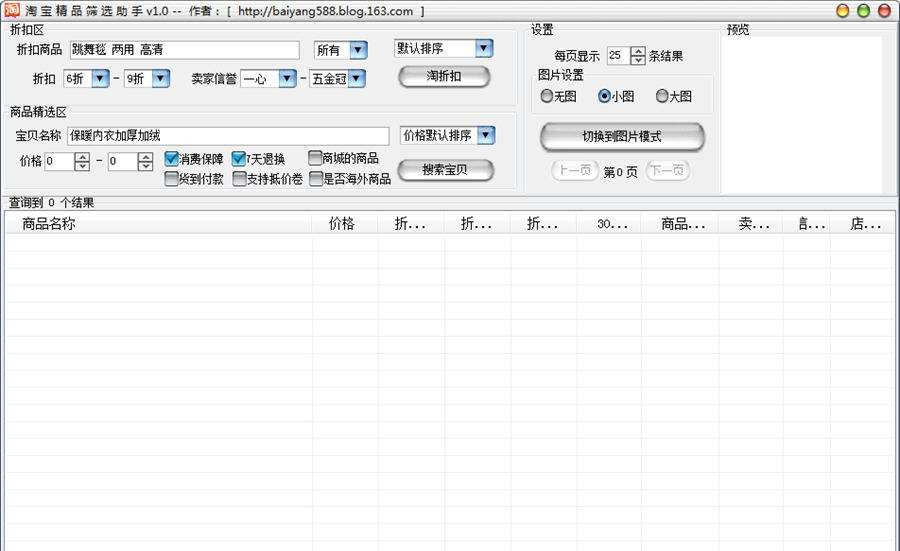Click the yellow minimize window button

click(842, 11)
